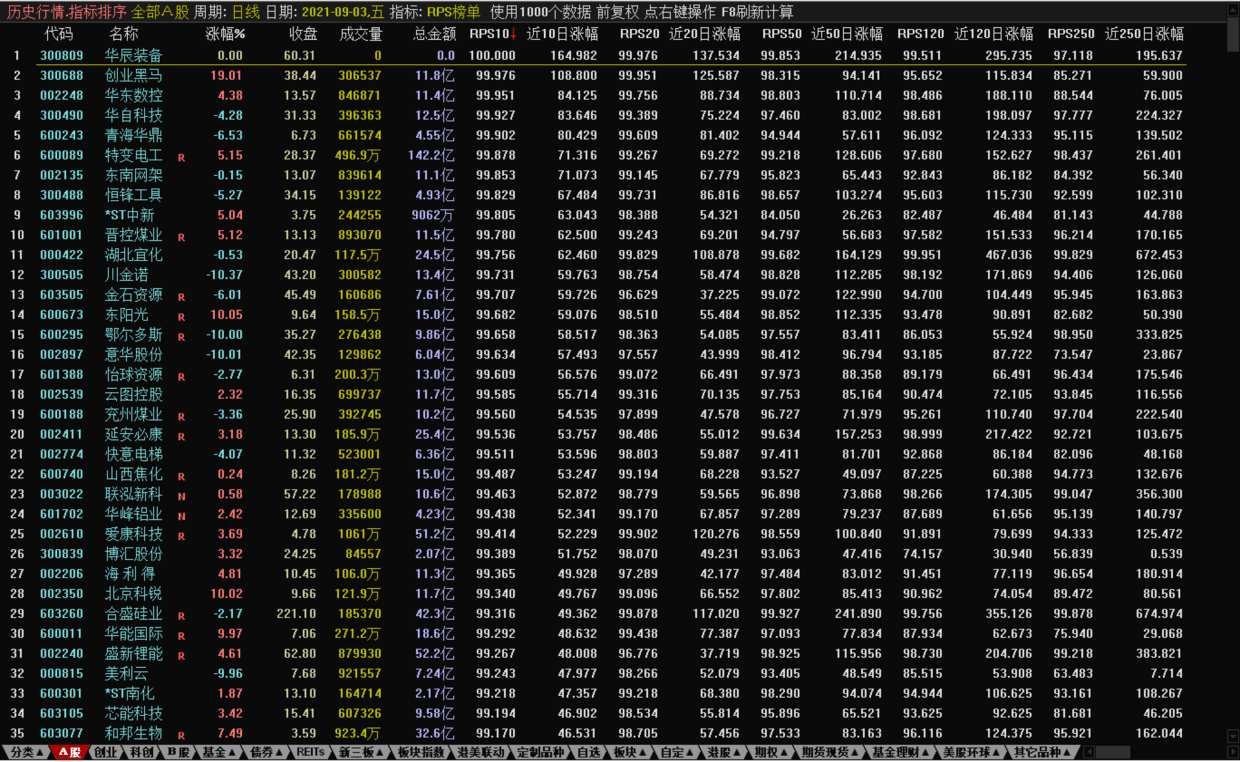Switch to the REITs tab
The image size is (1240, 762).
[310, 752]
